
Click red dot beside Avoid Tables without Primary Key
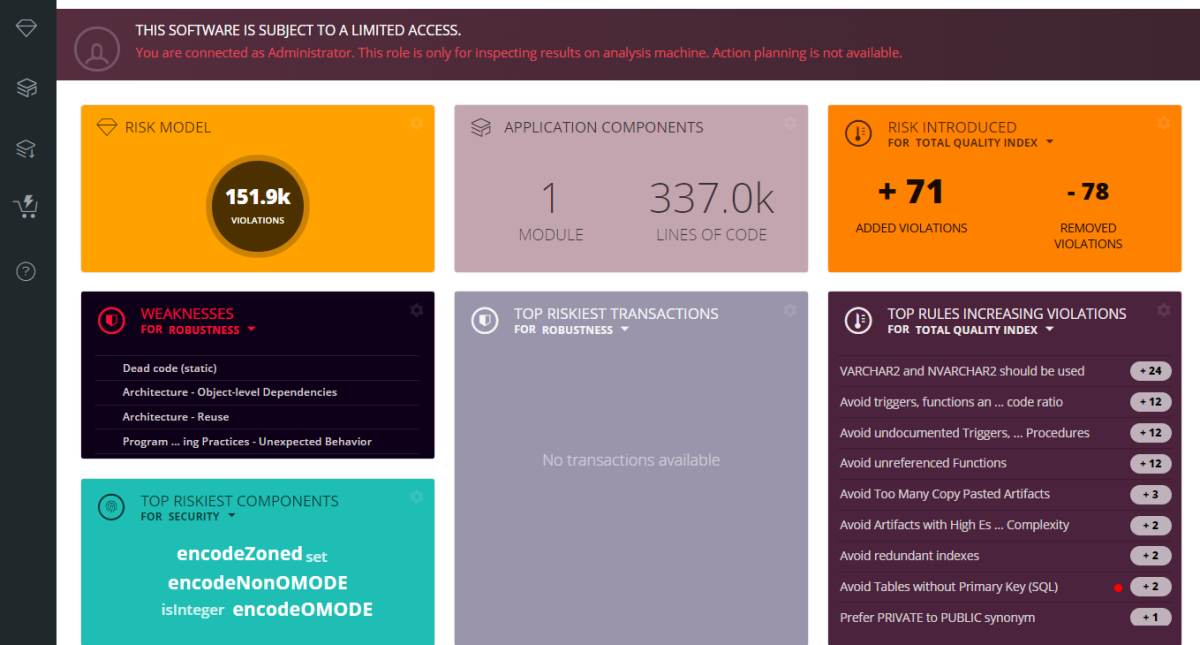pos(1118,588)
